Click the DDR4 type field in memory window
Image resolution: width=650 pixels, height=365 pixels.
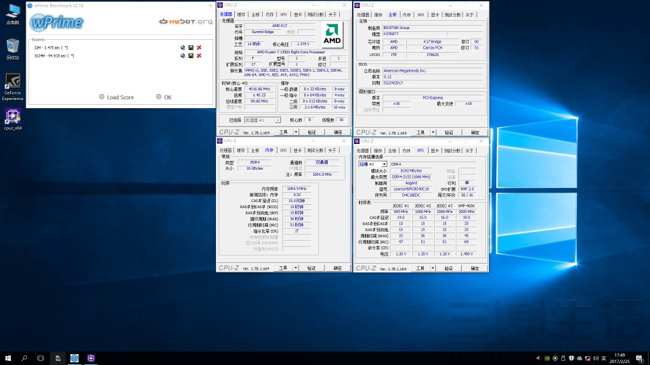(255, 163)
